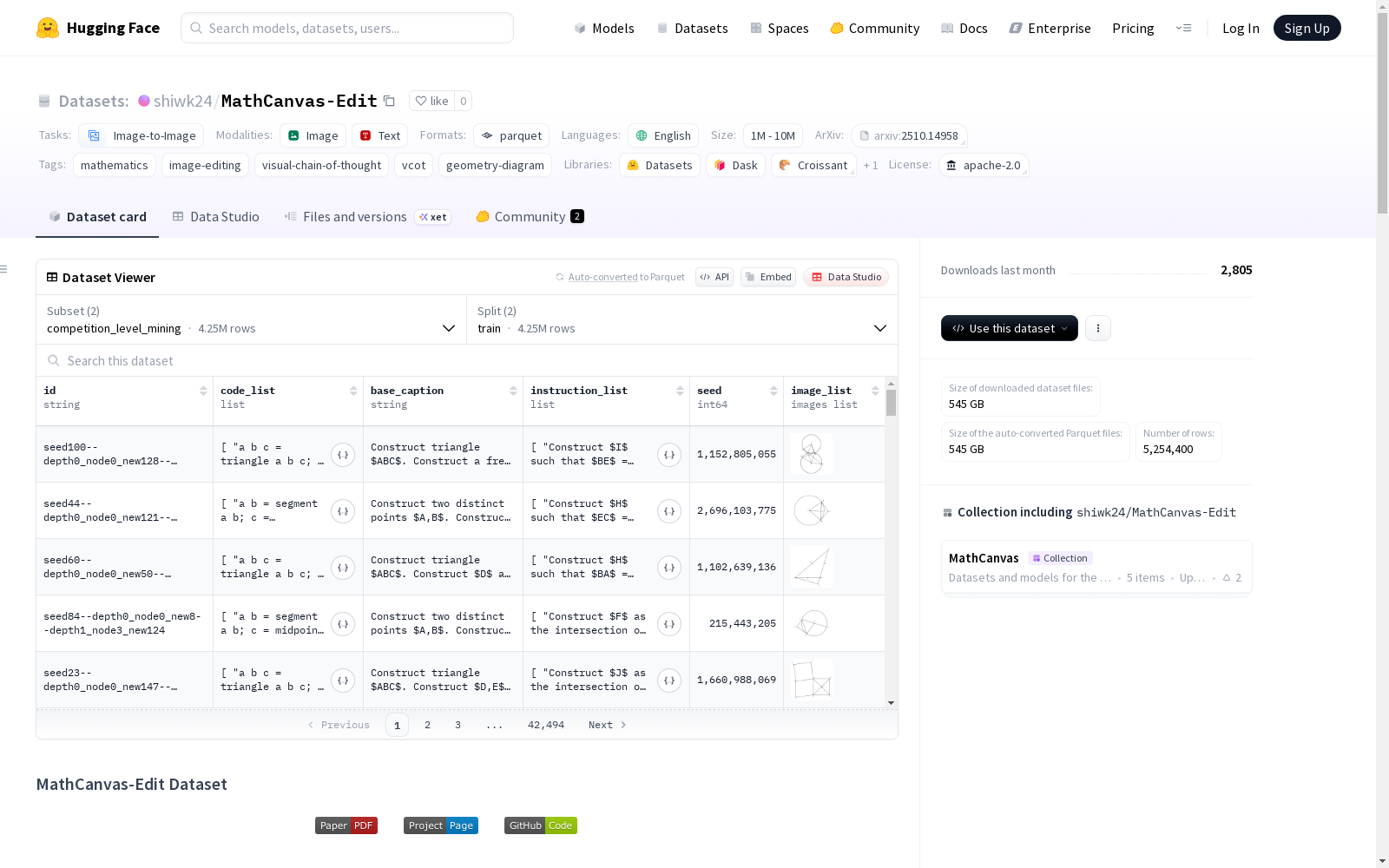Sort table by the seed column
This screenshot has width=1389, height=868.
coord(773,391)
